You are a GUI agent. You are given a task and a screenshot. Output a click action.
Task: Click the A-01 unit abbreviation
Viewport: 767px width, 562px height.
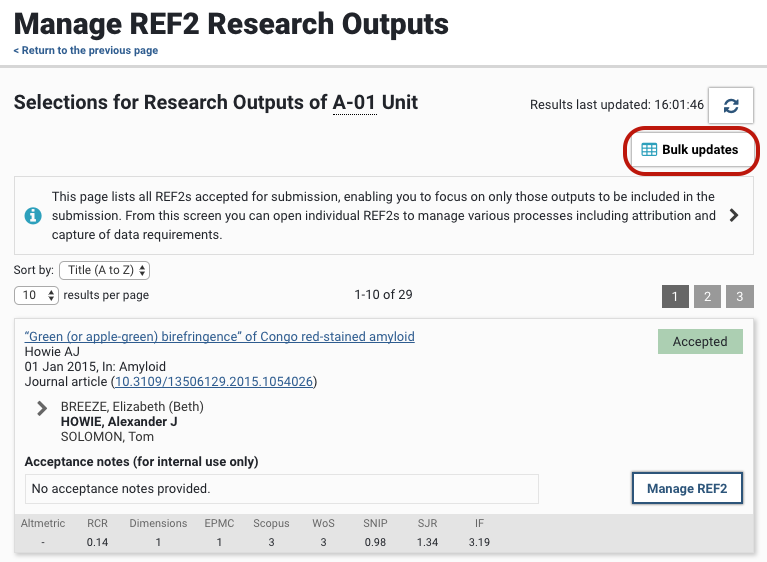[355, 102]
